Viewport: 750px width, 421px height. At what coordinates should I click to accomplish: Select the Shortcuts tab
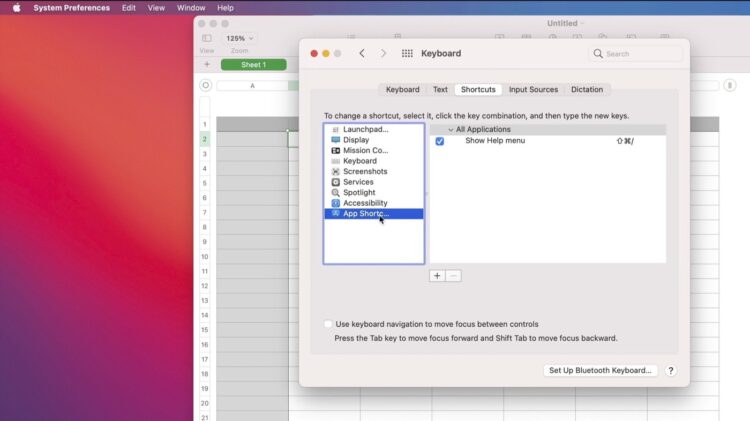[x=478, y=89]
